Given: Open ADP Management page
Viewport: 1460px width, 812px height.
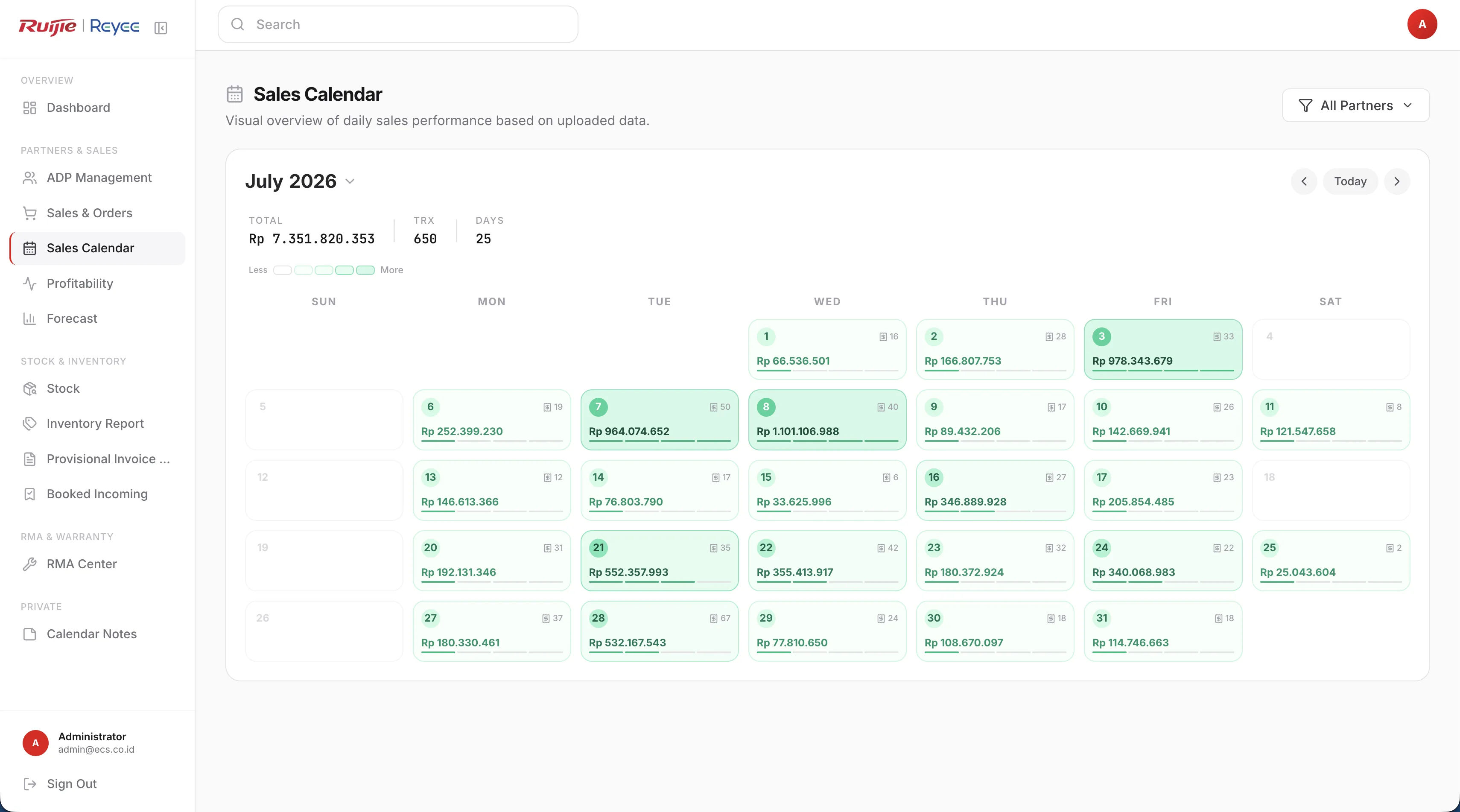Looking at the screenshot, I should [97, 178].
